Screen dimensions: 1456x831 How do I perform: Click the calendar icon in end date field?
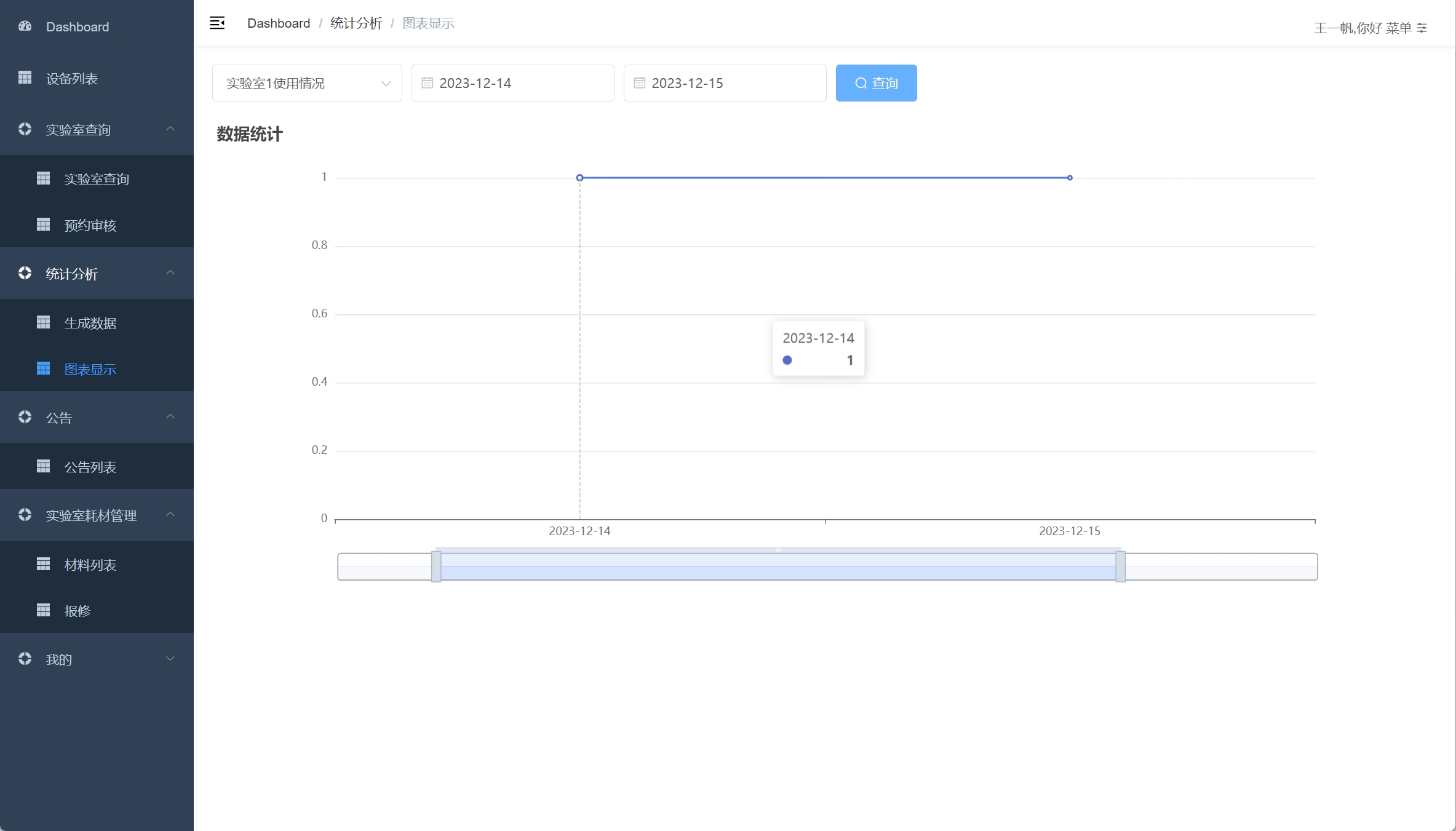point(639,83)
